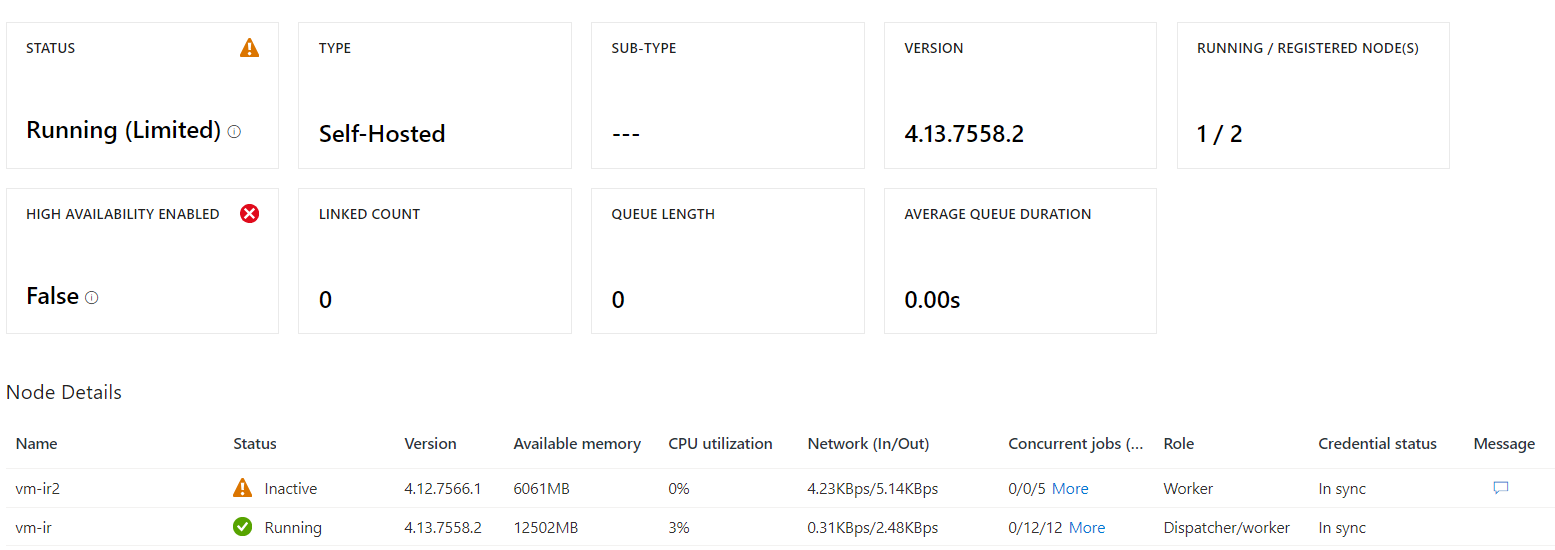The width and height of the screenshot is (1555, 550).
Task: Click green Running check icon for vm-ir
Action: tap(242, 527)
